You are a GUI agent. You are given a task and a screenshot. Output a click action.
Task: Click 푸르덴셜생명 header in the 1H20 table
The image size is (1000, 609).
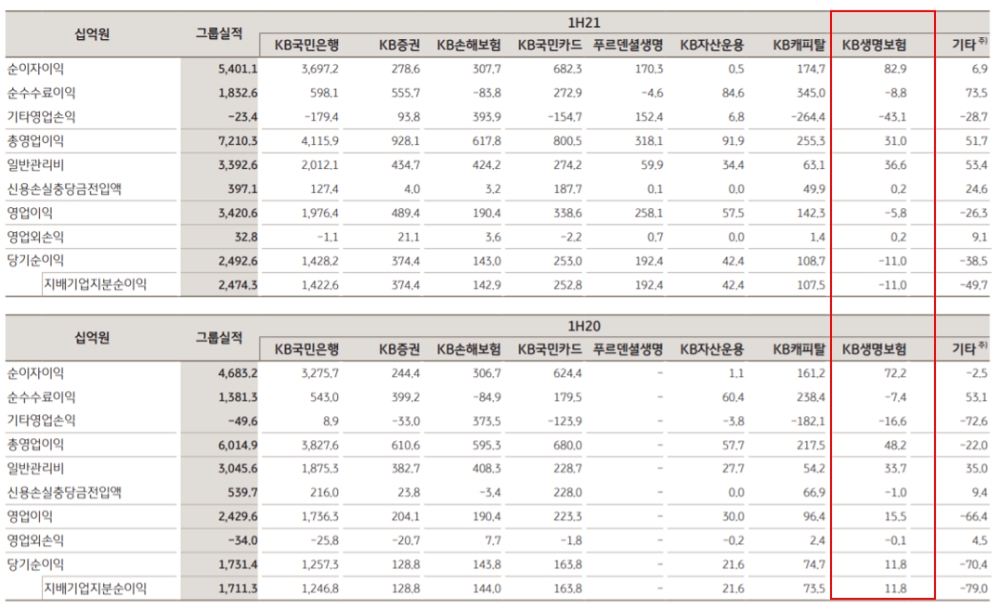click(x=627, y=349)
